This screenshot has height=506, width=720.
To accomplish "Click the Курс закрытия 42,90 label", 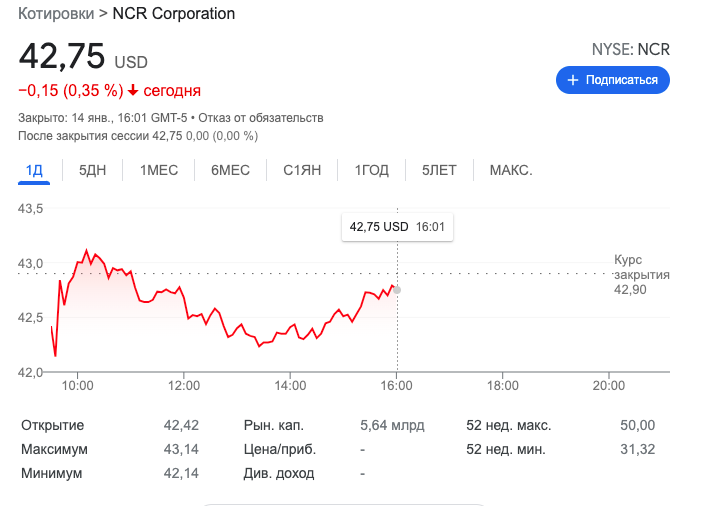I will pyautogui.click(x=641, y=274).
